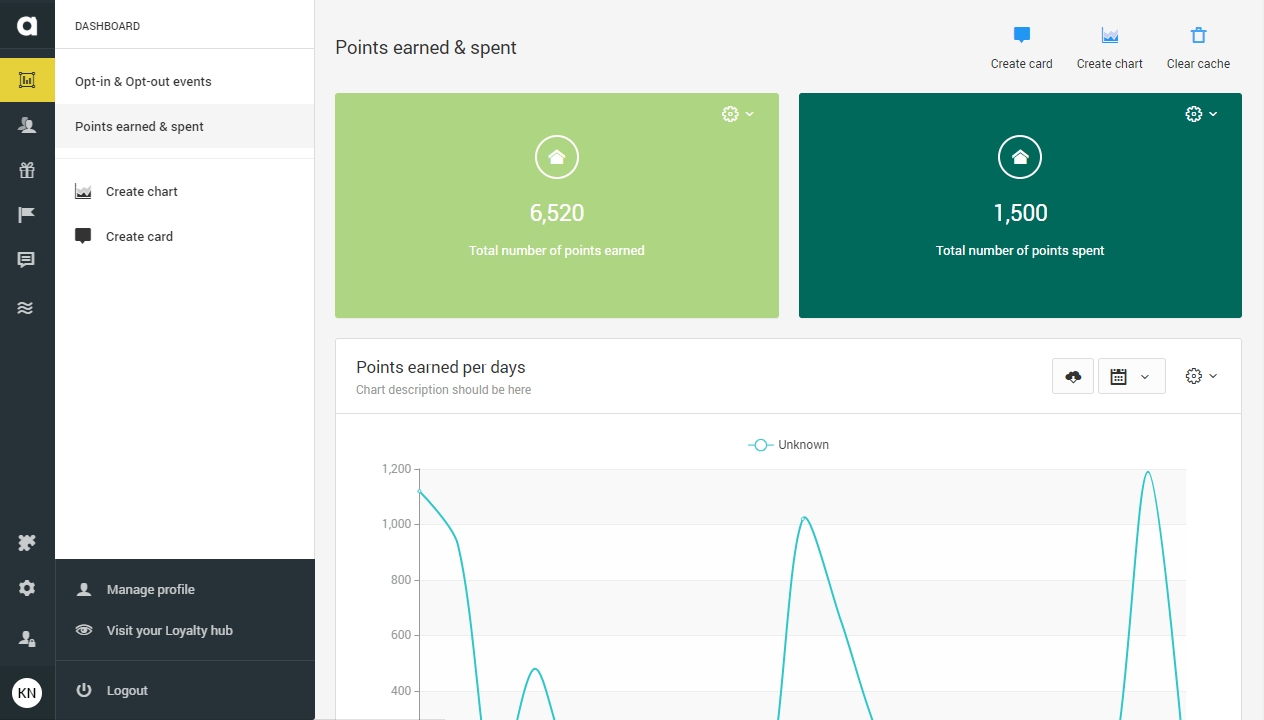
Task: Click the 6,520 points earned value
Action: tap(557, 213)
